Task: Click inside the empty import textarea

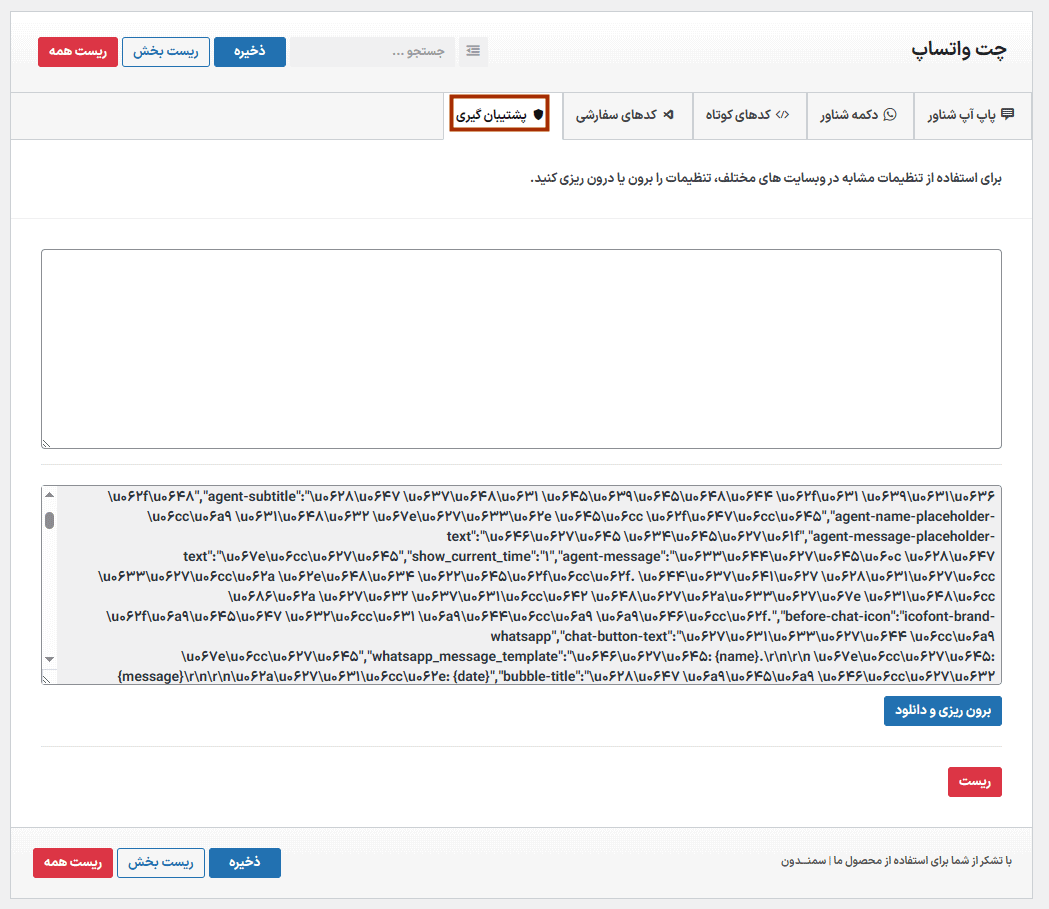Action: point(520,348)
